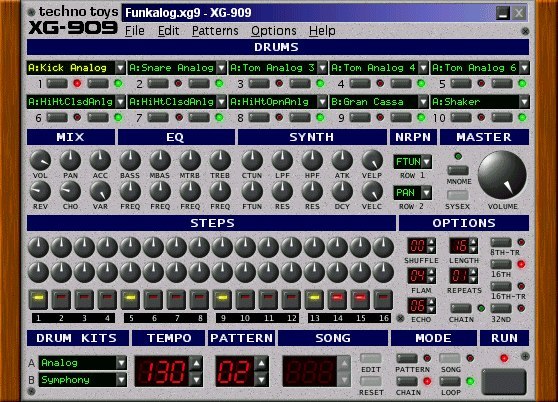This screenshot has width=558, height=402.
Task: Click the tempo display 130
Action: (163, 371)
